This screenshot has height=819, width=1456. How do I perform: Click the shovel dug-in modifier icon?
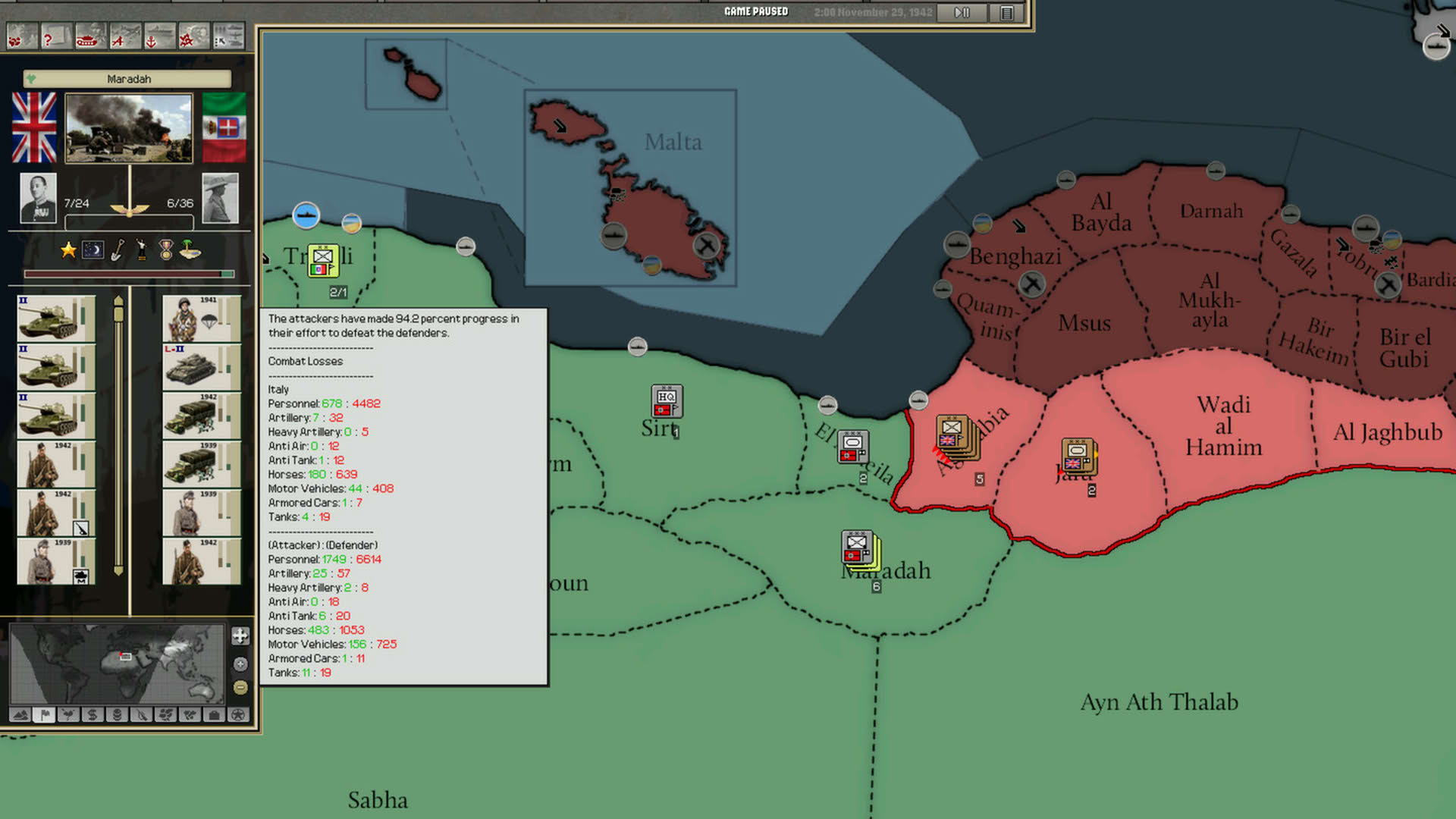tap(118, 249)
